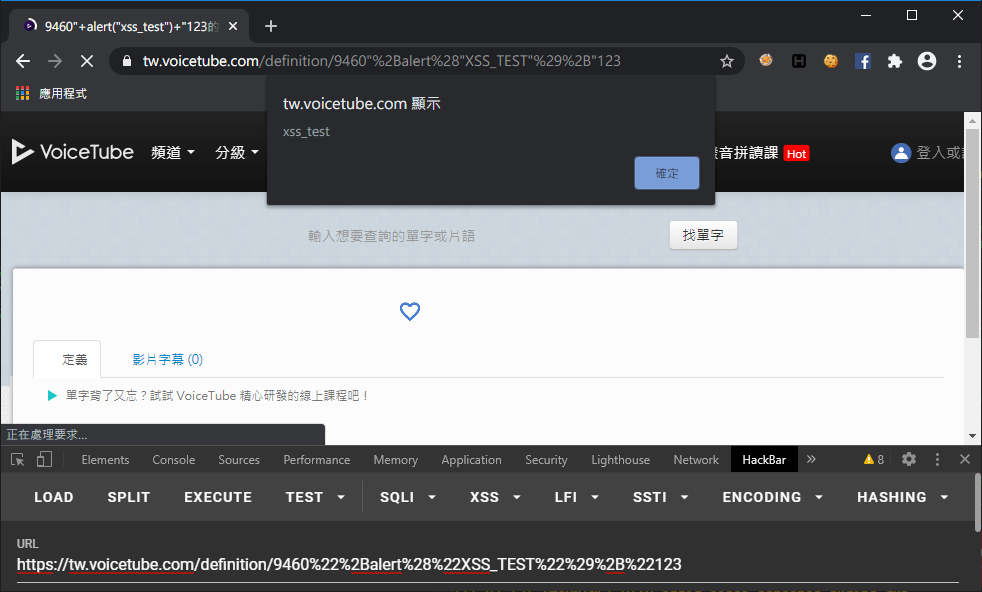This screenshot has height=592, width=982.
Task: Click the blue play triangle beside course promo
Action: 53,396
